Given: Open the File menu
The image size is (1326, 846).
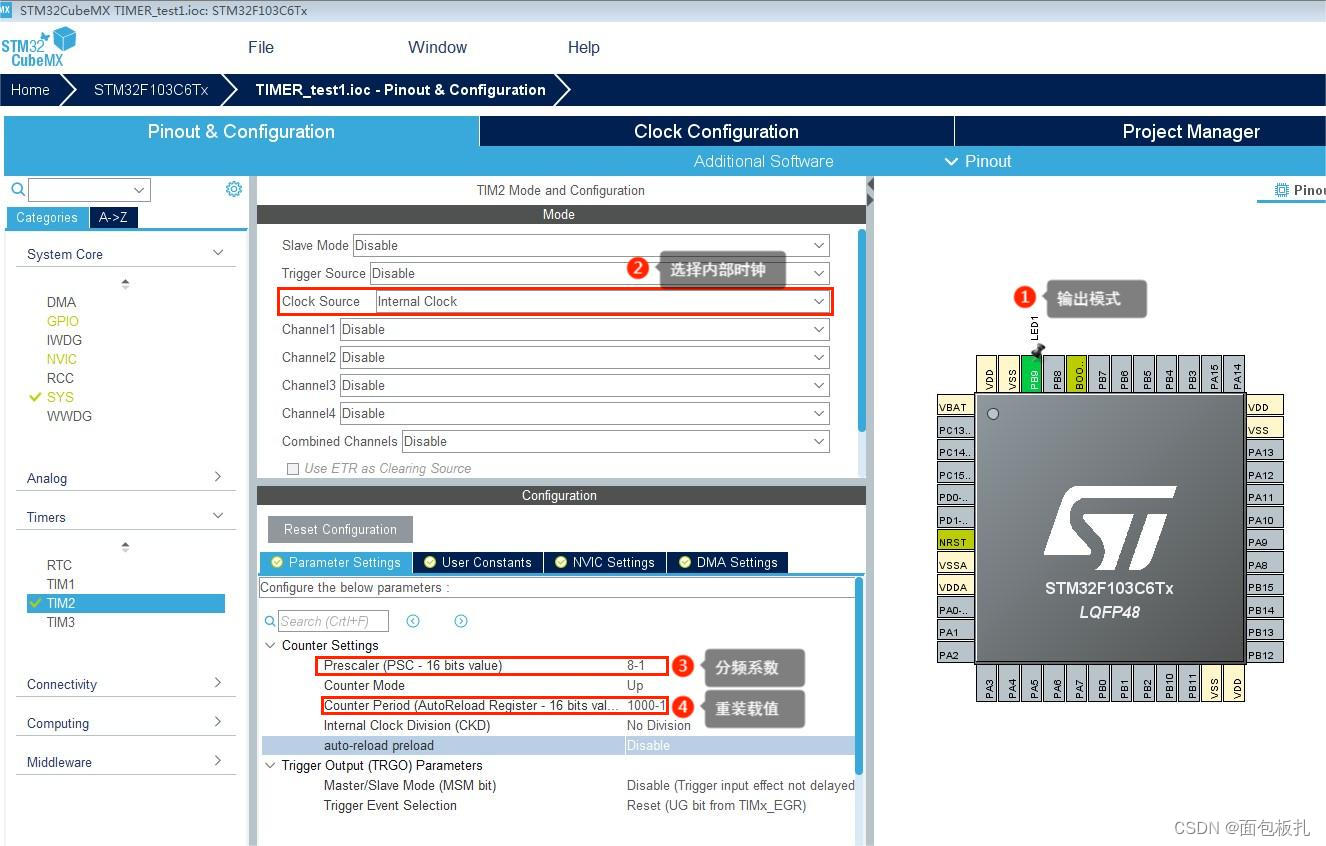Looking at the screenshot, I should click(261, 47).
